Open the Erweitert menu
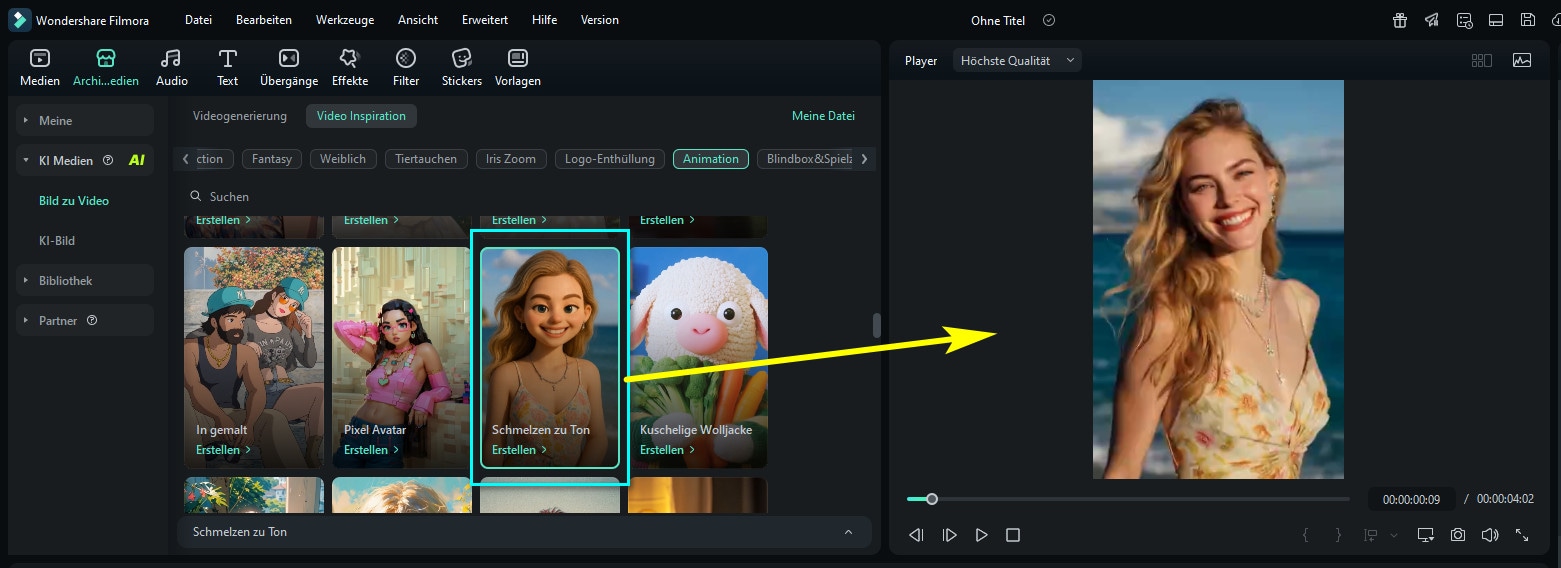The height and width of the screenshot is (568, 1561). click(x=484, y=20)
